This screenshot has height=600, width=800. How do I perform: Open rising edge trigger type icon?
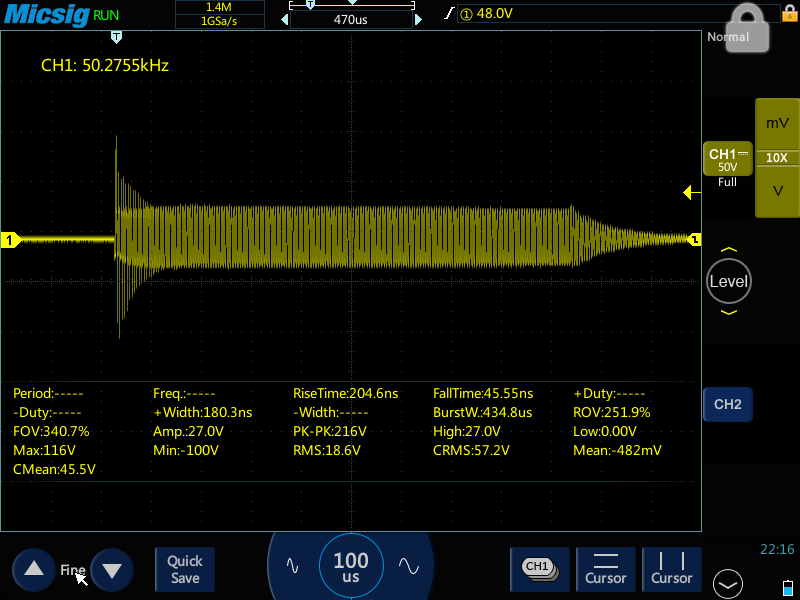(448, 13)
